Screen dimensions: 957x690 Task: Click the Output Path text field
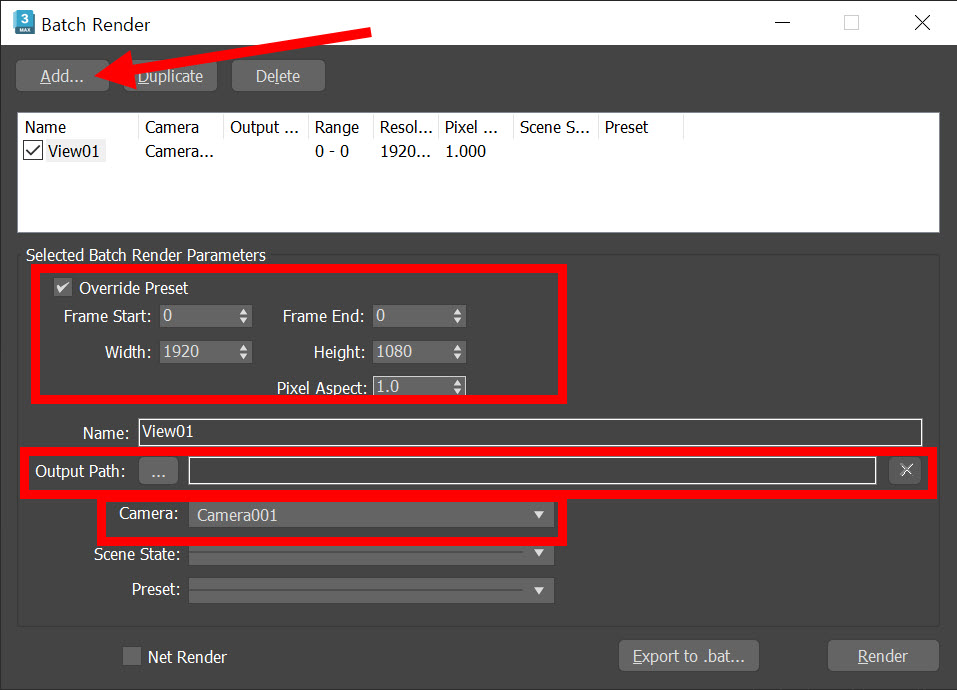coord(532,471)
